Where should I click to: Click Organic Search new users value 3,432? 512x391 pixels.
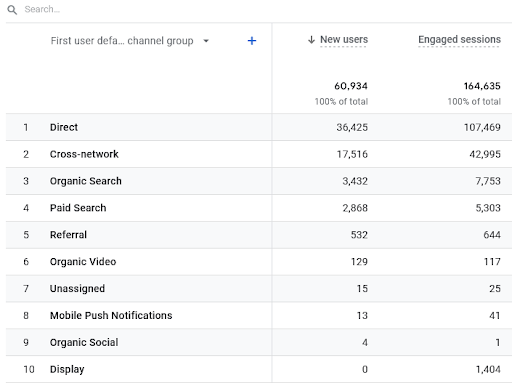coord(355,181)
